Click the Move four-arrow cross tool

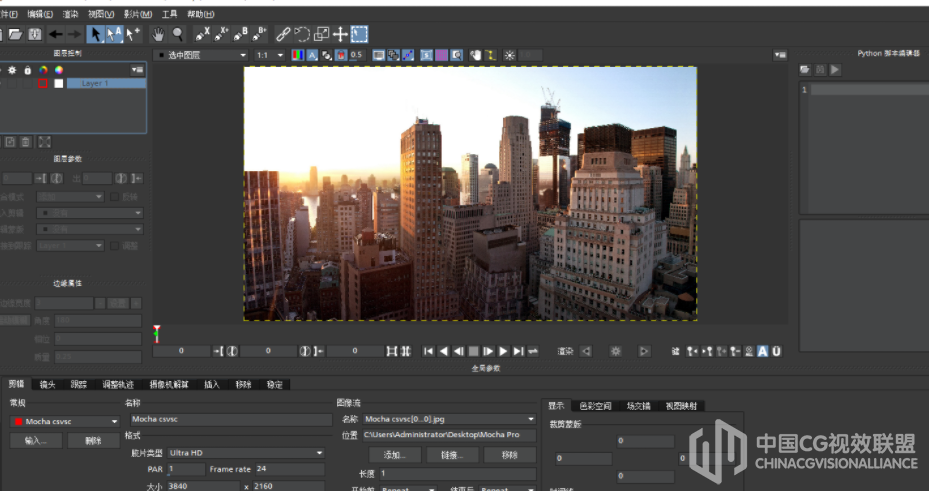click(x=340, y=34)
